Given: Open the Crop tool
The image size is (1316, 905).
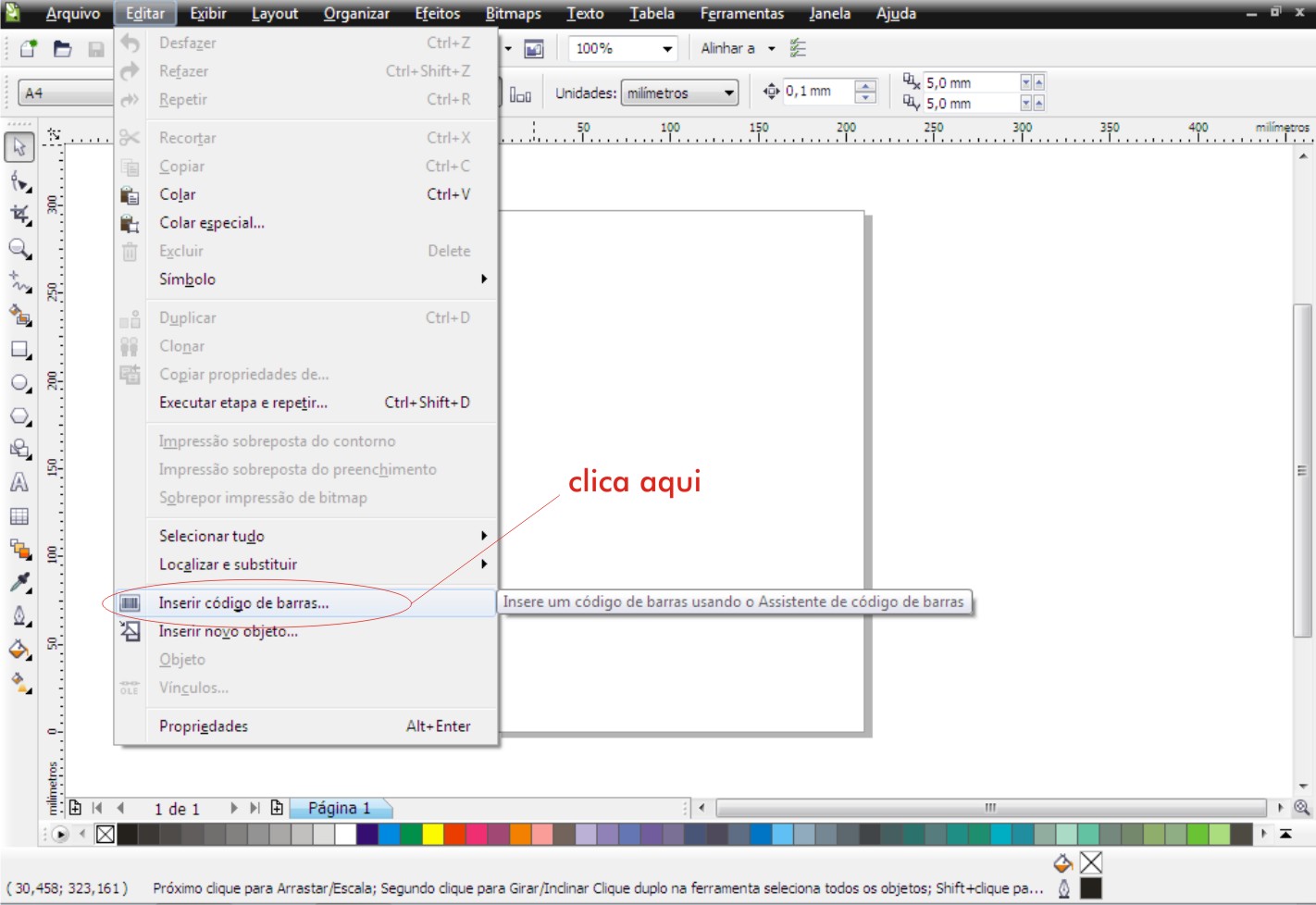Looking at the screenshot, I should [19, 215].
